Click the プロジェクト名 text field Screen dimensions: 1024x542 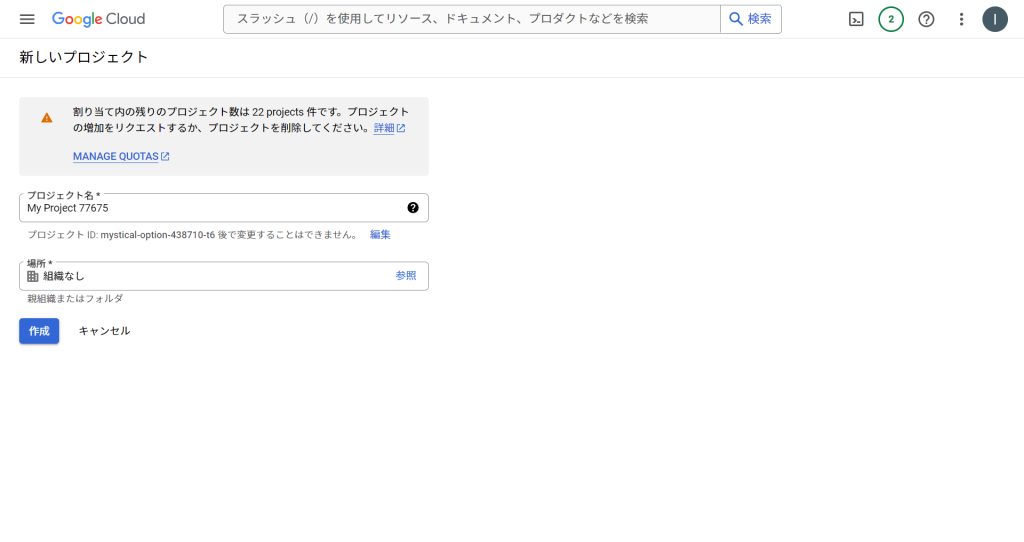point(224,208)
